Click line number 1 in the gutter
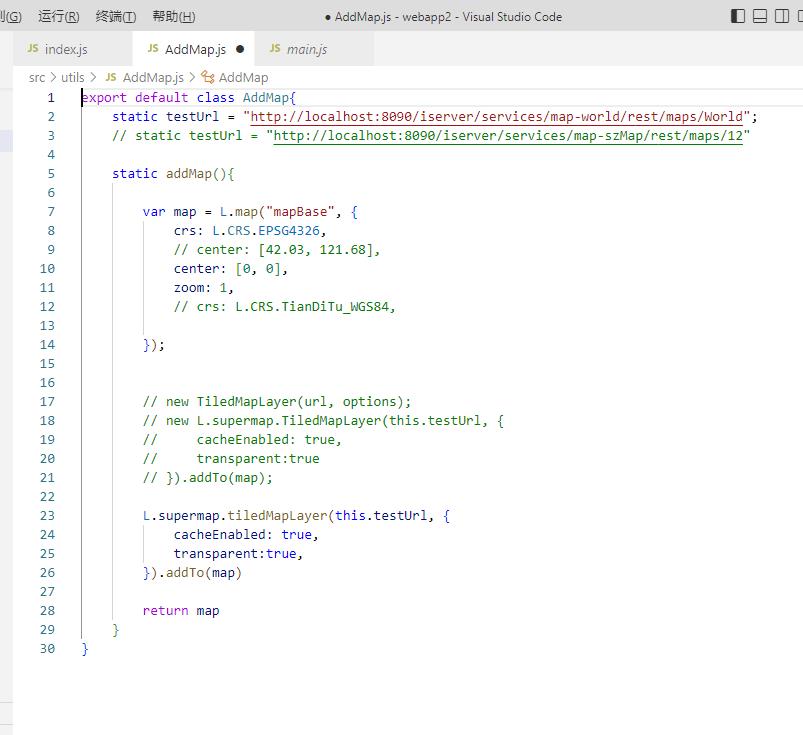The width and height of the screenshot is (803, 735). (51, 97)
